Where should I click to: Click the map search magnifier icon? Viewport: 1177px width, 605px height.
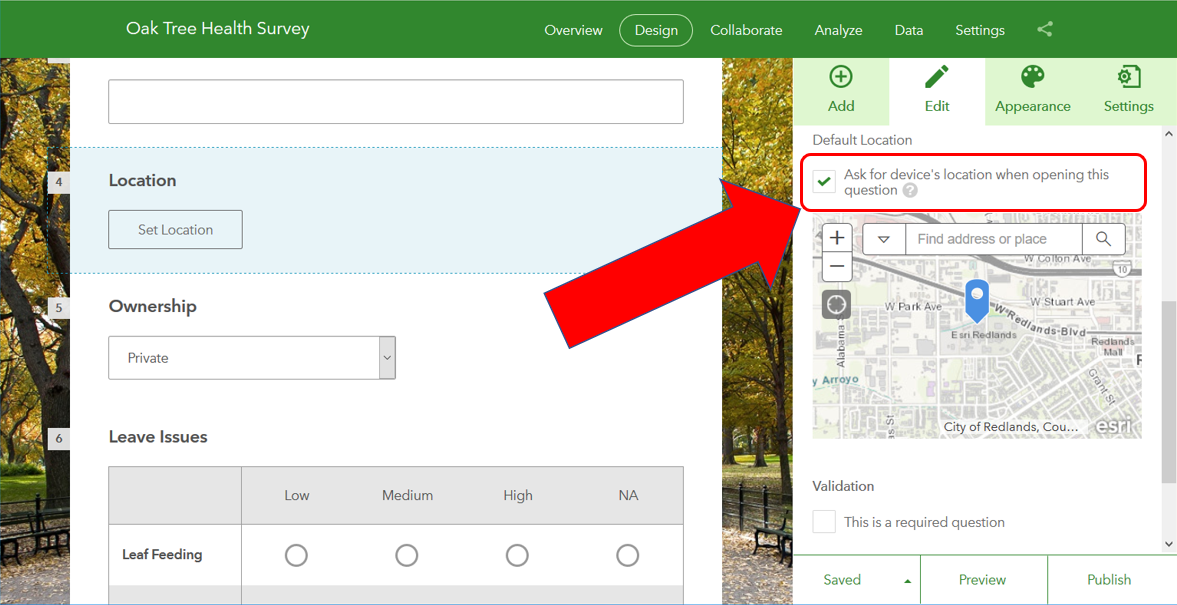click(1103, 239)
